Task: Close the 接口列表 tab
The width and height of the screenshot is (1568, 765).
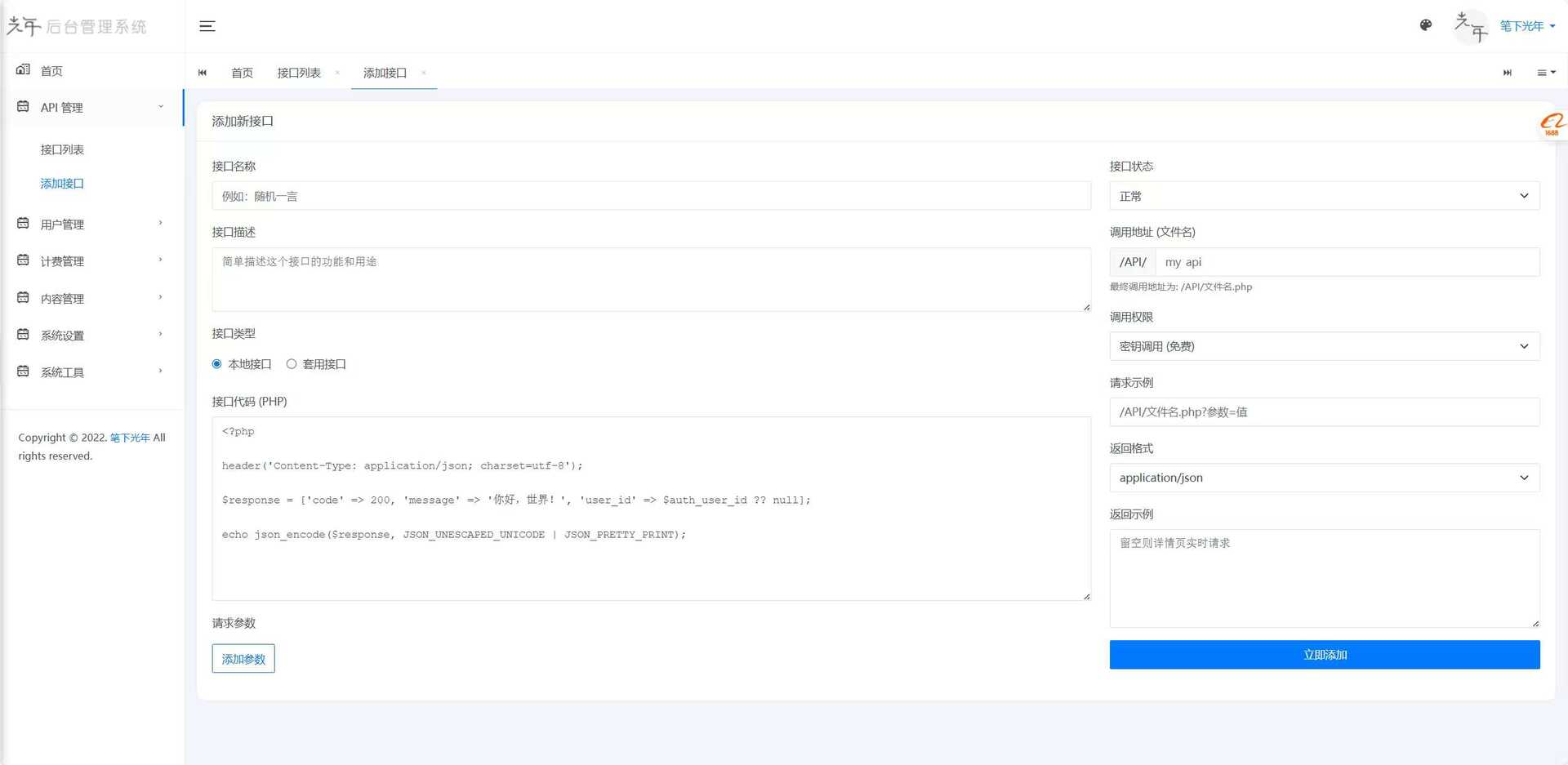Action: 337,73
